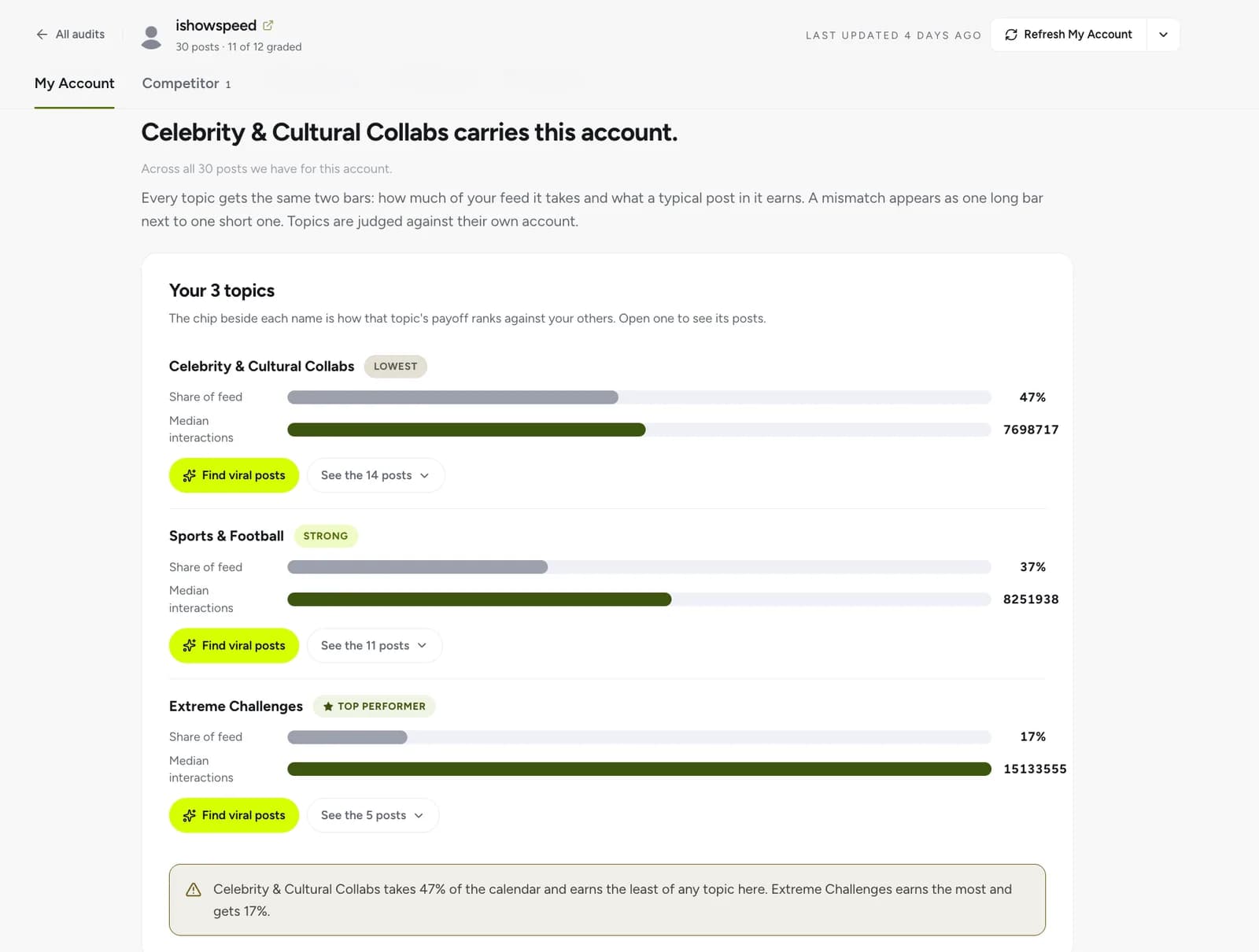Switch to the Competitor tab
Screen dimensions: 1259x952
point(186,83)
